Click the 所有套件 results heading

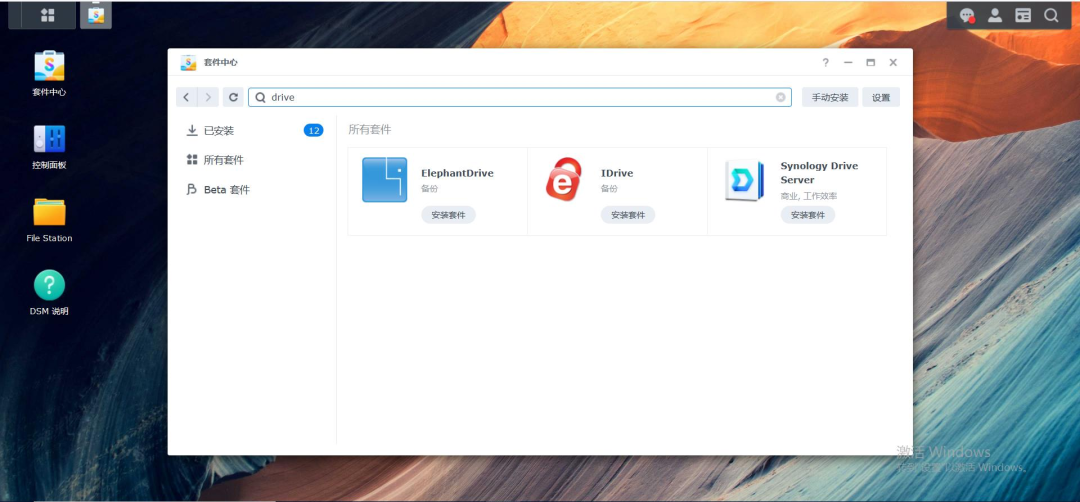point(370,129)
